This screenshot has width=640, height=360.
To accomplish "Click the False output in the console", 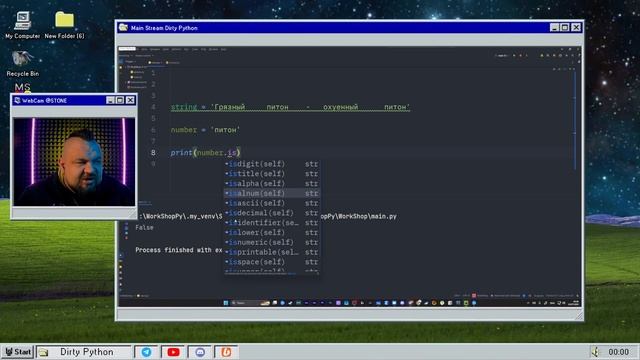I will 144,227.
